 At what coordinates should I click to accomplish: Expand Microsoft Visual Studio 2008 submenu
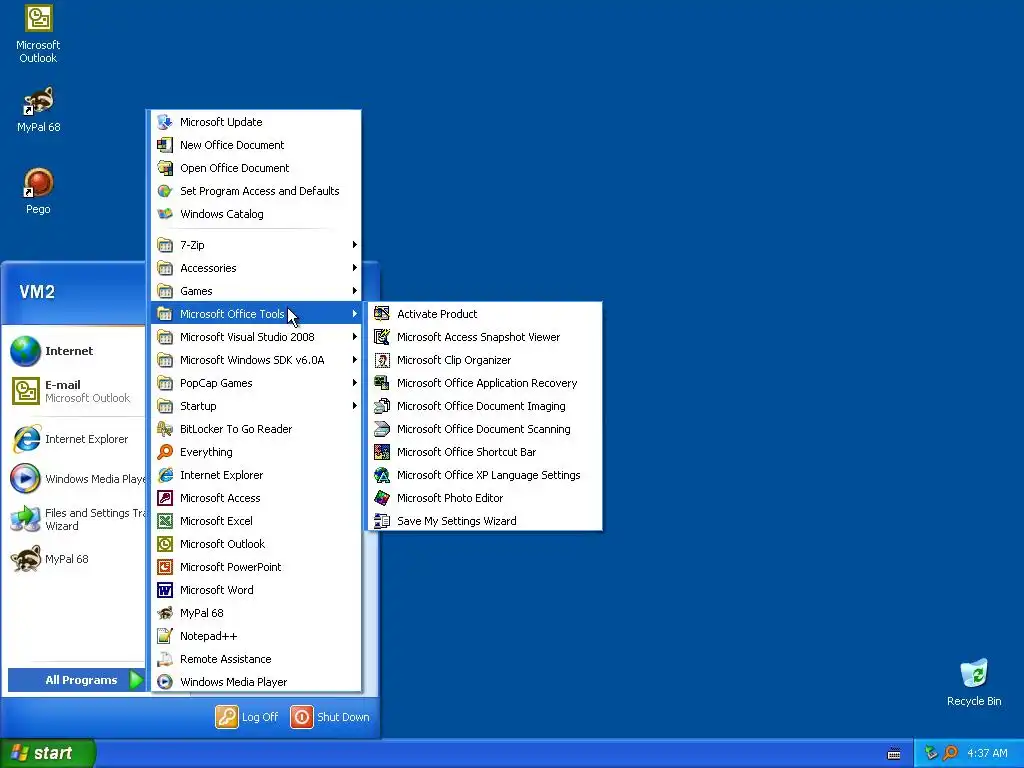[x=256, y=337]
